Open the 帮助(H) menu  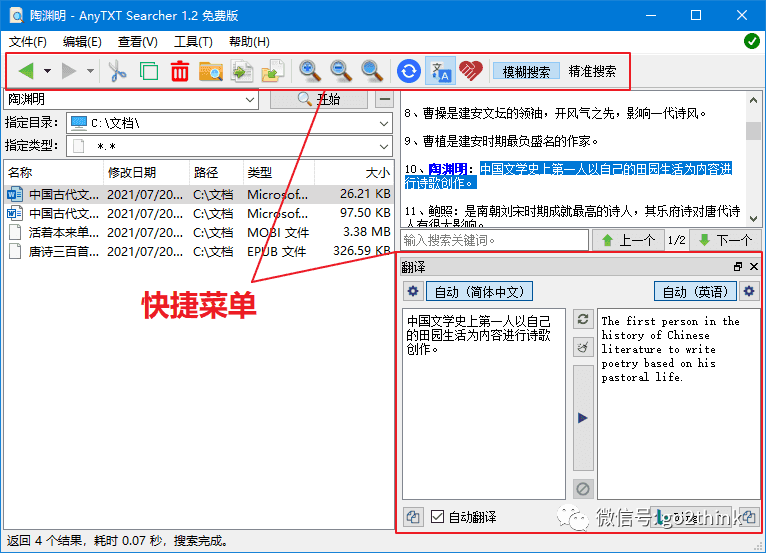pos(249,42)
